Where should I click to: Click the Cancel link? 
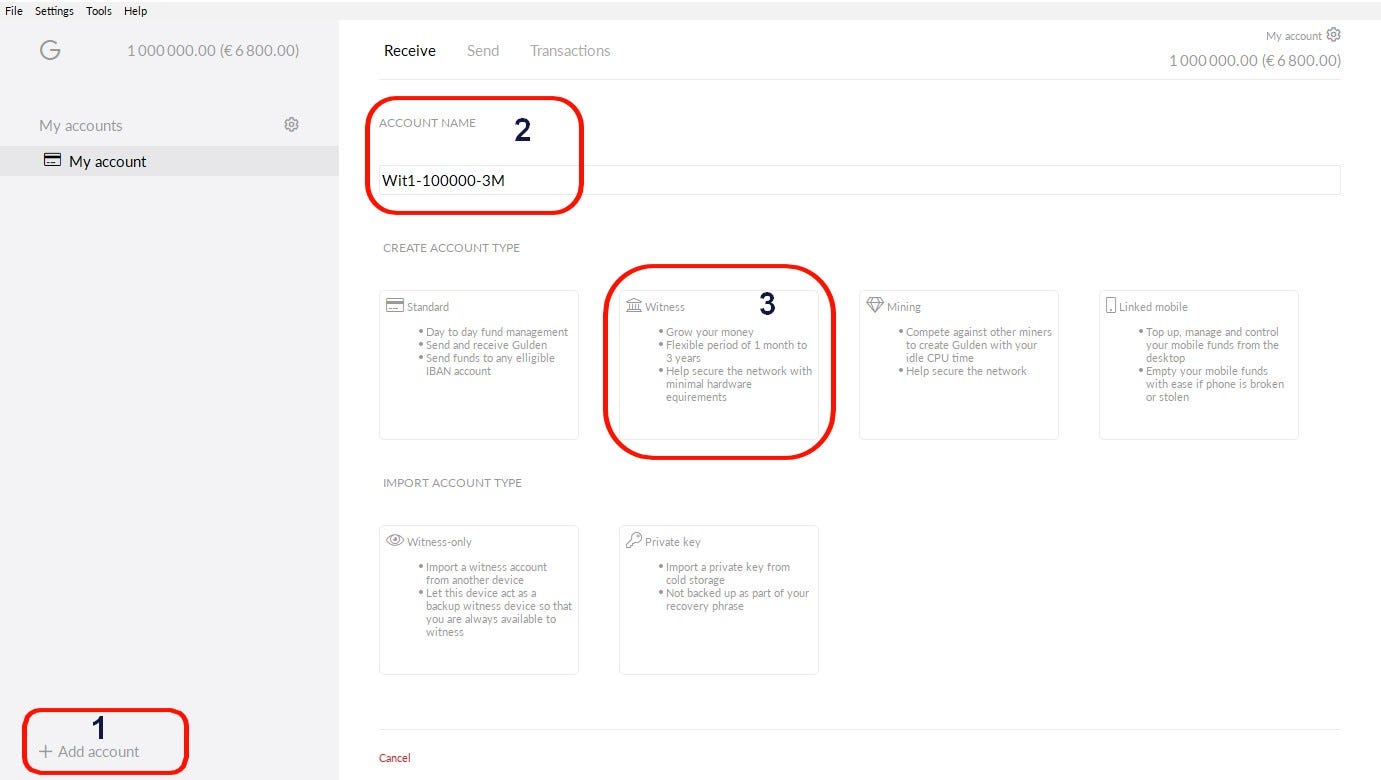point(395,758)
